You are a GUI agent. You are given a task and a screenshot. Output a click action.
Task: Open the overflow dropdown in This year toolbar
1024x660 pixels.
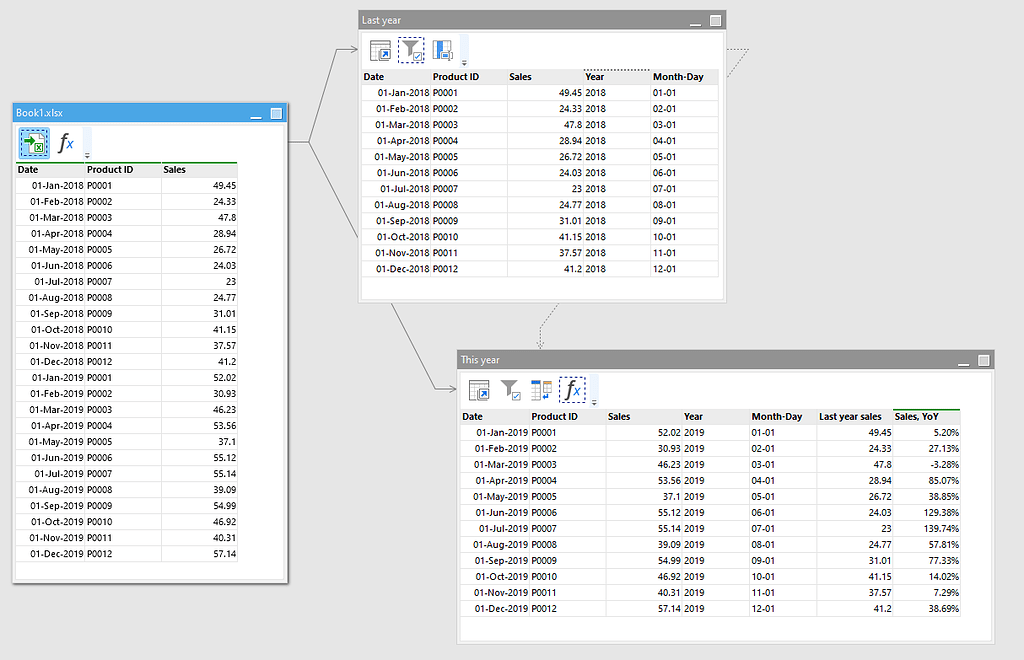click(592, 400)
